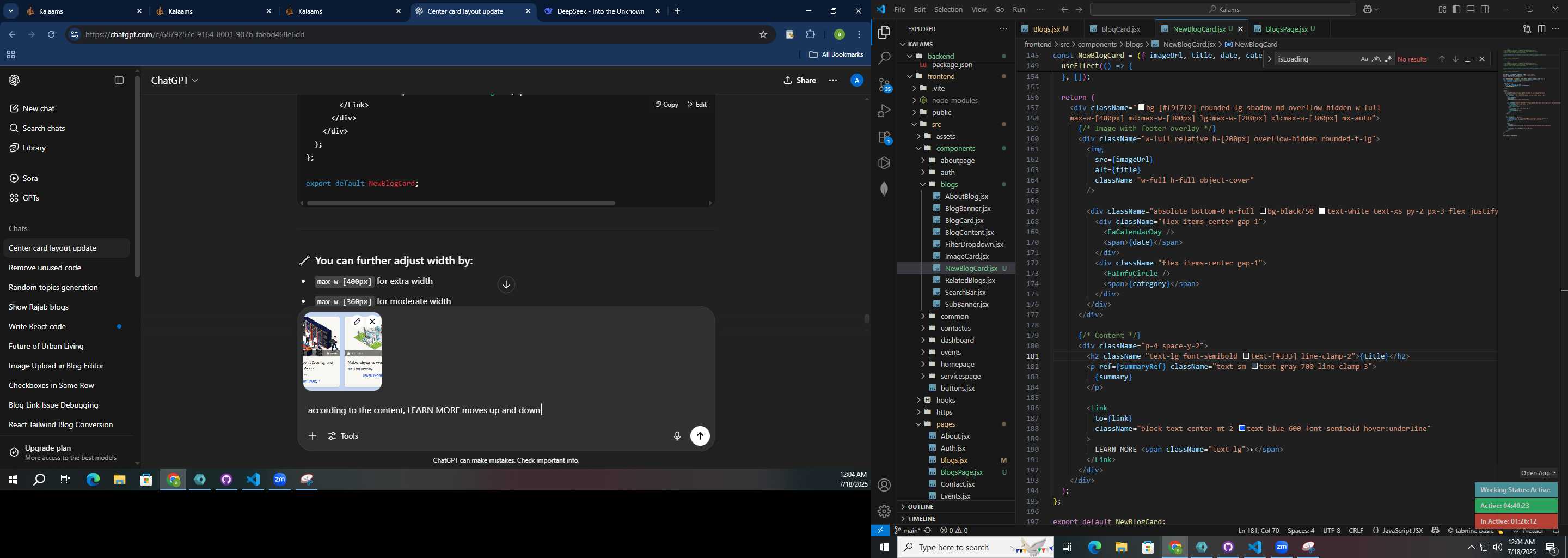Toggle Match Case in find widget
The image size is (1568, 558).
click(1364, 59)
